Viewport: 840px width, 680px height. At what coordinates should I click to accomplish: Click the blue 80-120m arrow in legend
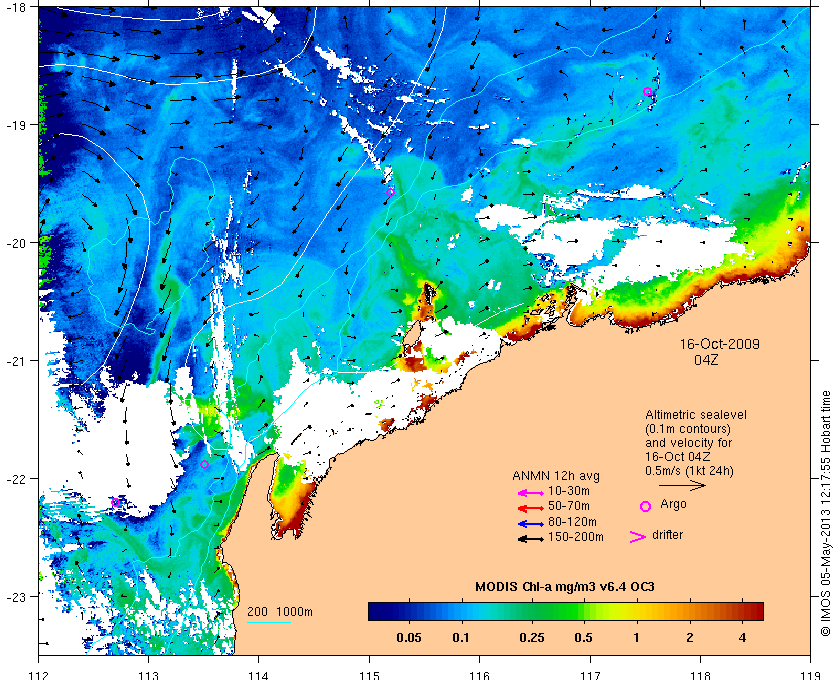point(531,524)
